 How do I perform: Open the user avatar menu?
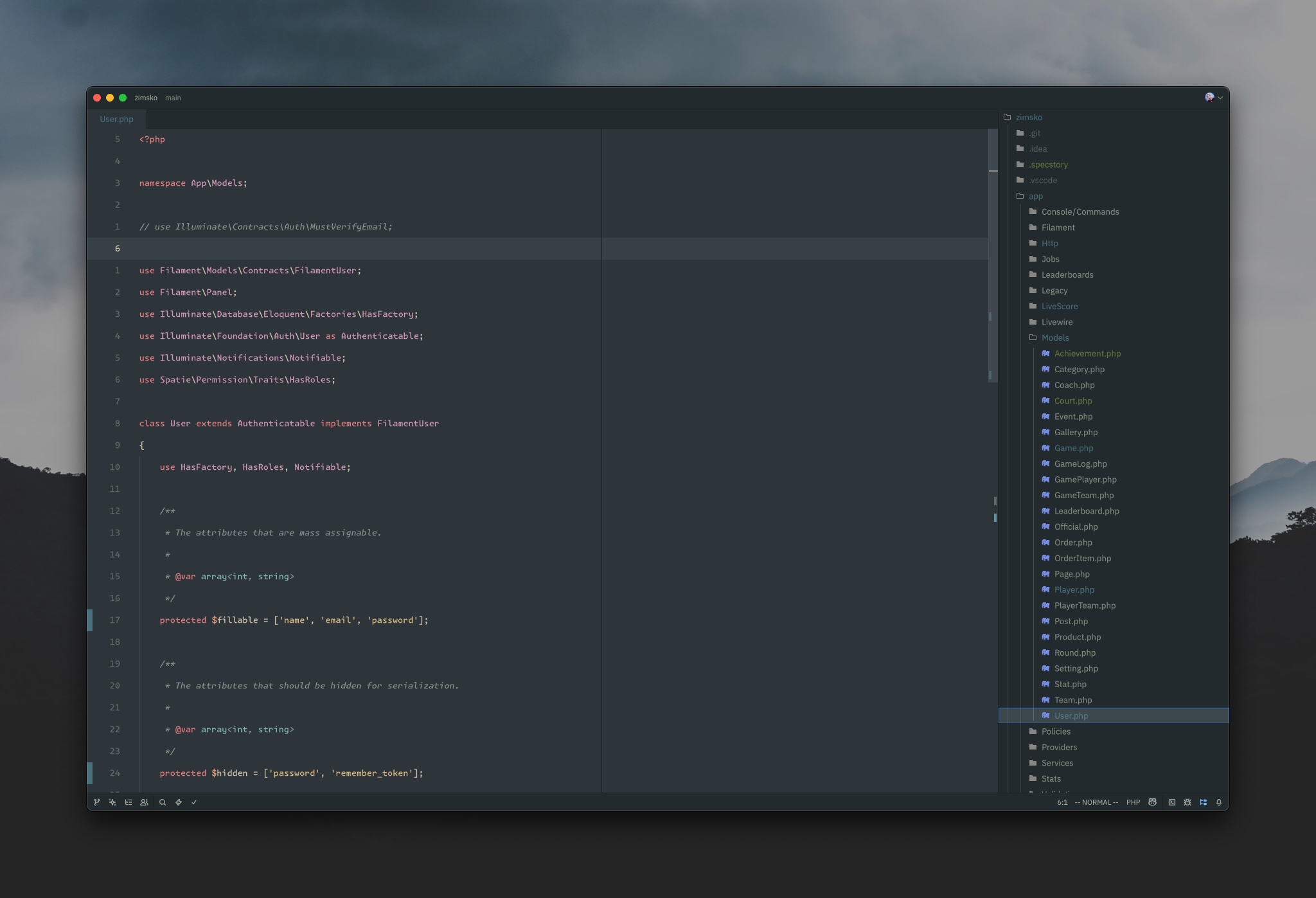click(x=1213, y=98)
